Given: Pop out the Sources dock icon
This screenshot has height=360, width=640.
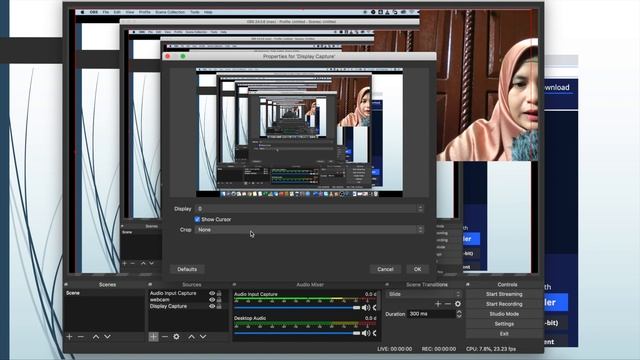Looking at the screenshot, I should click(150, 284).
